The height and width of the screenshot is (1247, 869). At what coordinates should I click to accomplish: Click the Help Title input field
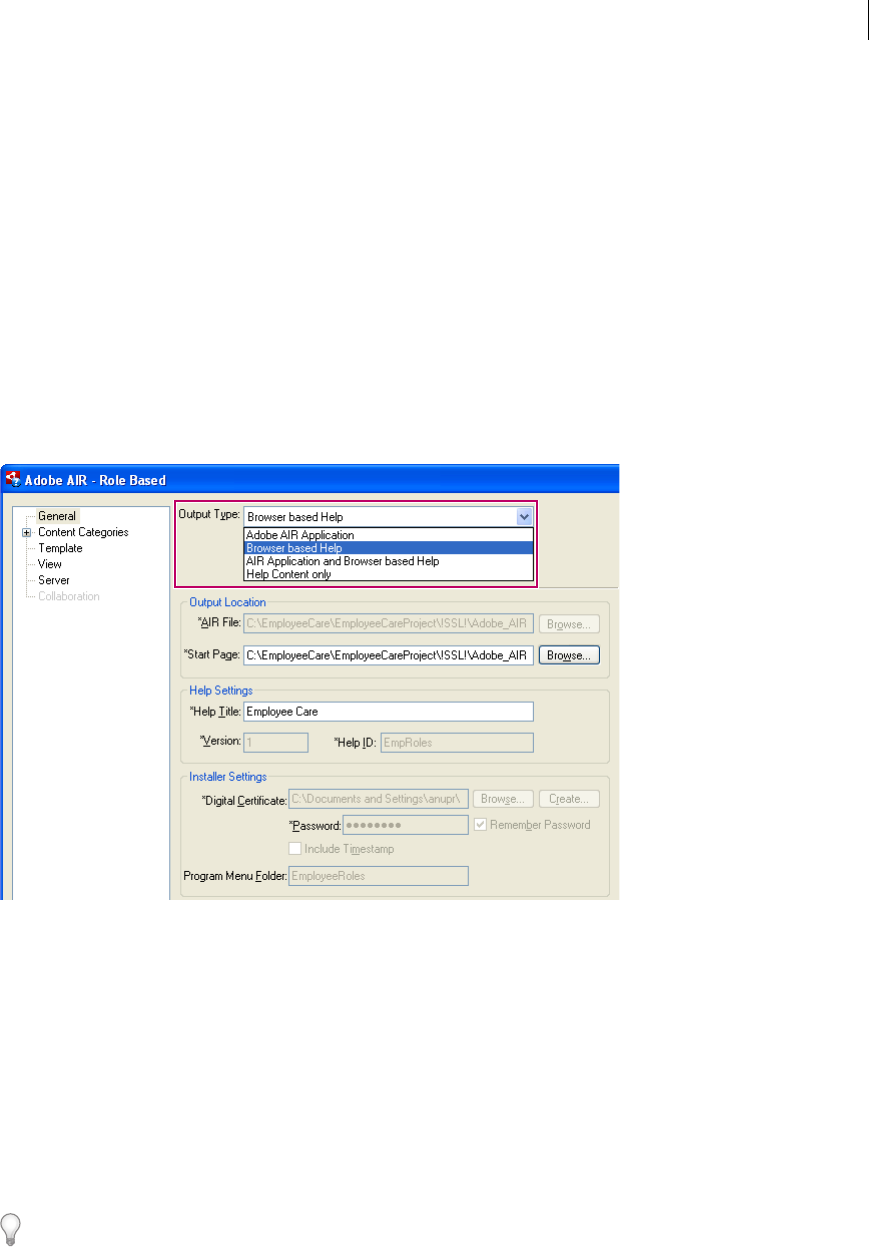(x=388, y=711)
